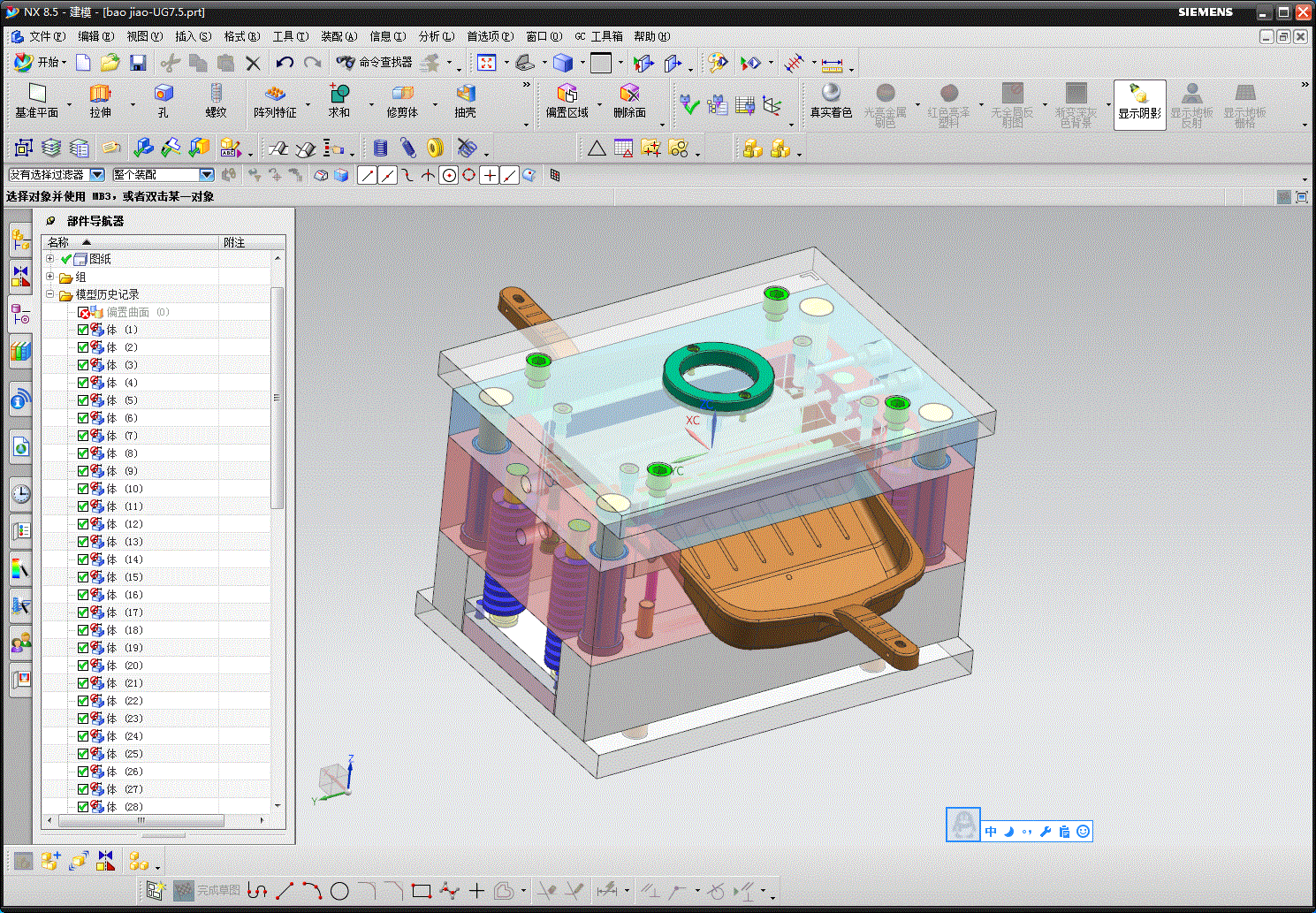Click the 中 input method indicator

(991, 832)
